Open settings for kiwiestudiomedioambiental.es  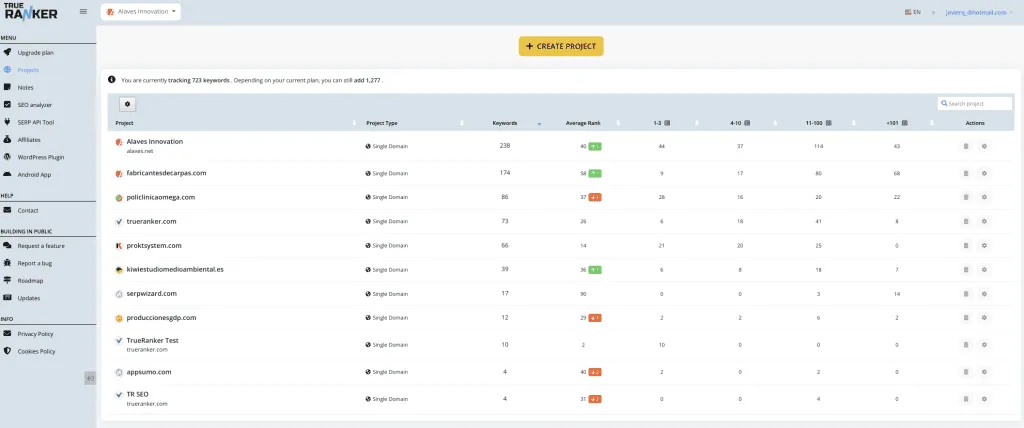pyautogui.click(x=984, y=269)
